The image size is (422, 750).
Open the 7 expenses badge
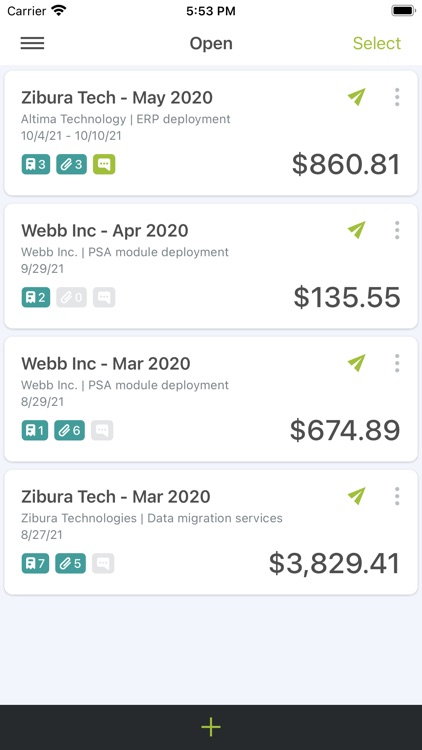click(x=35, y=563)
